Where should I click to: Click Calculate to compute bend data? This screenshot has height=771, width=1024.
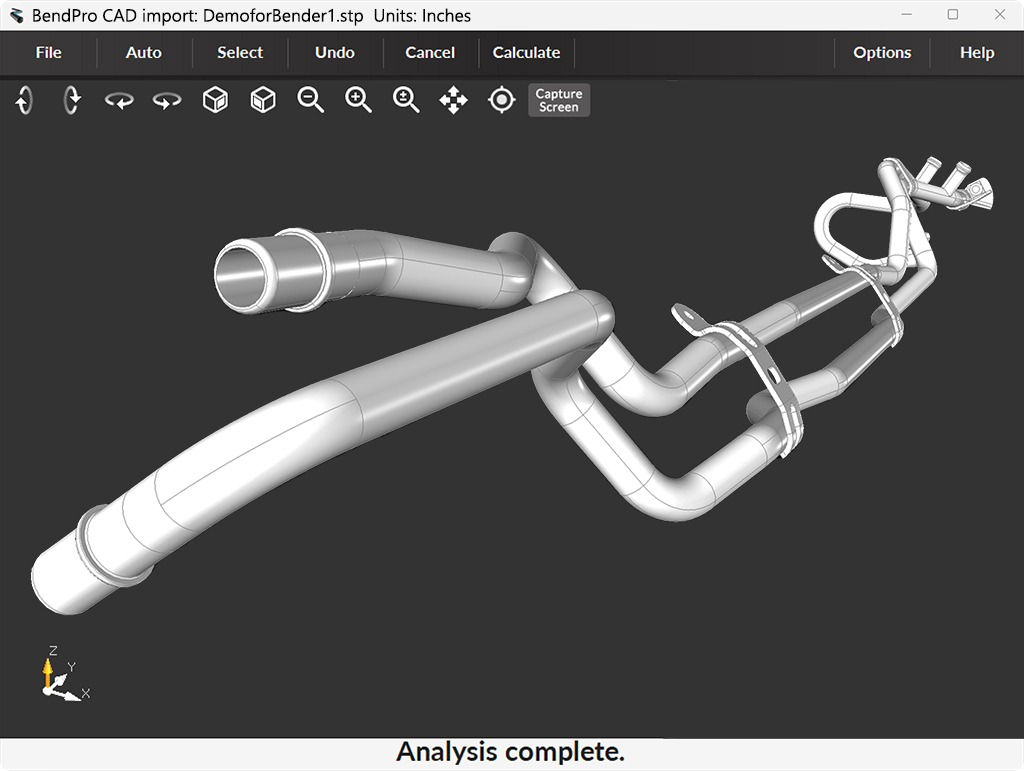point(526,52)
